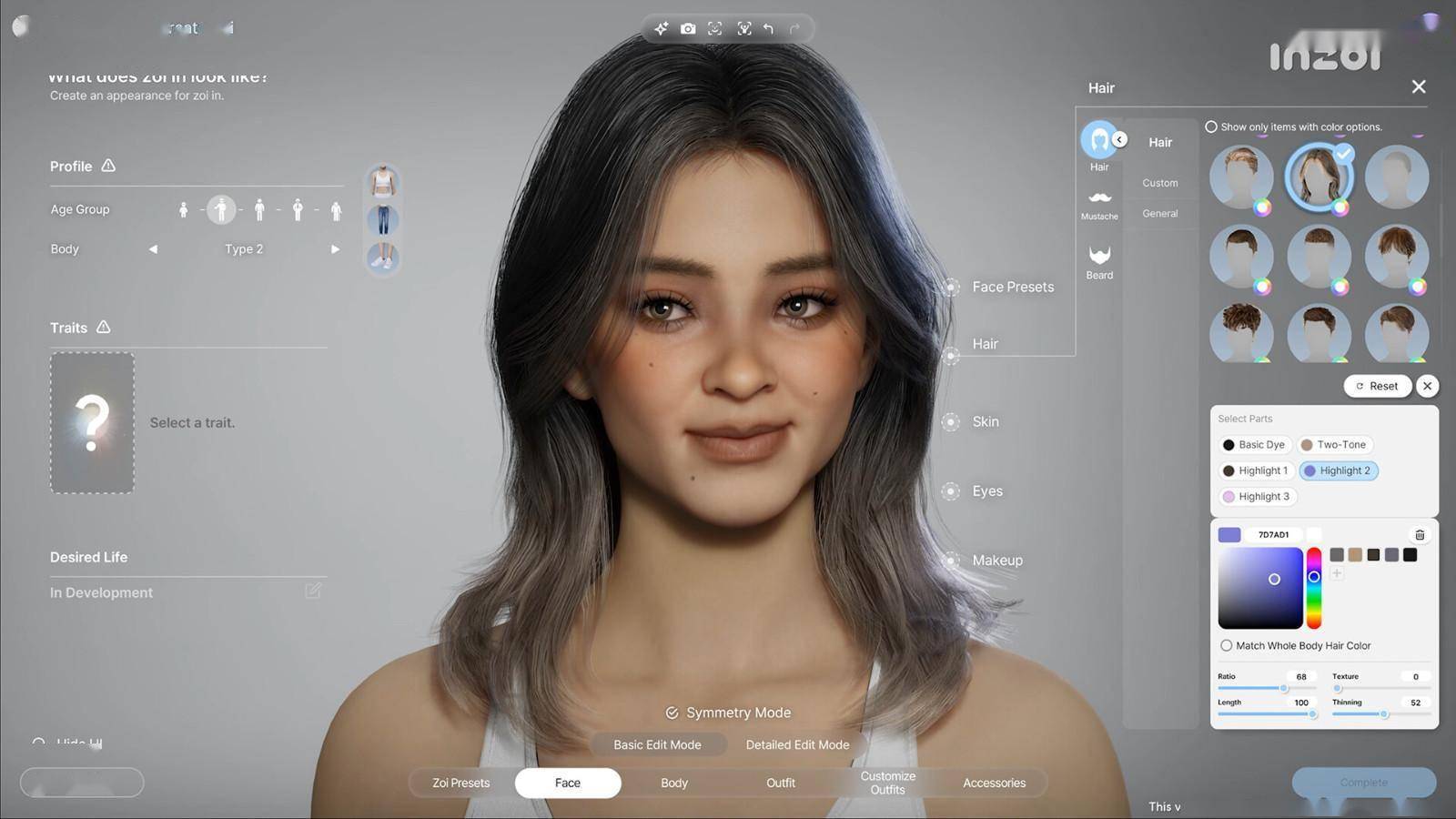1456x819 pixels.
Task: Click next body type arrow
Action: pos(335,249)
